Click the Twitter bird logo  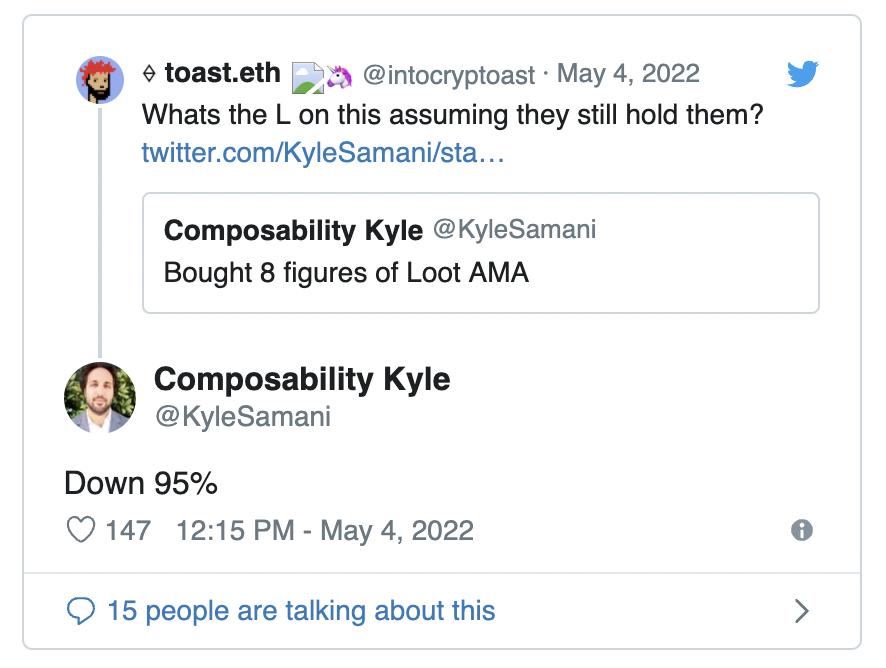pyautogui.click(x=803, y=74)
